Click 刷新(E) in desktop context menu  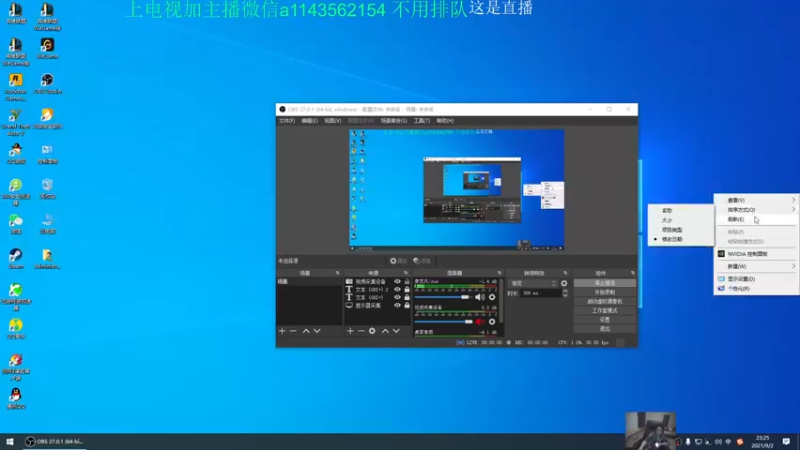click(x=756, y=219)
